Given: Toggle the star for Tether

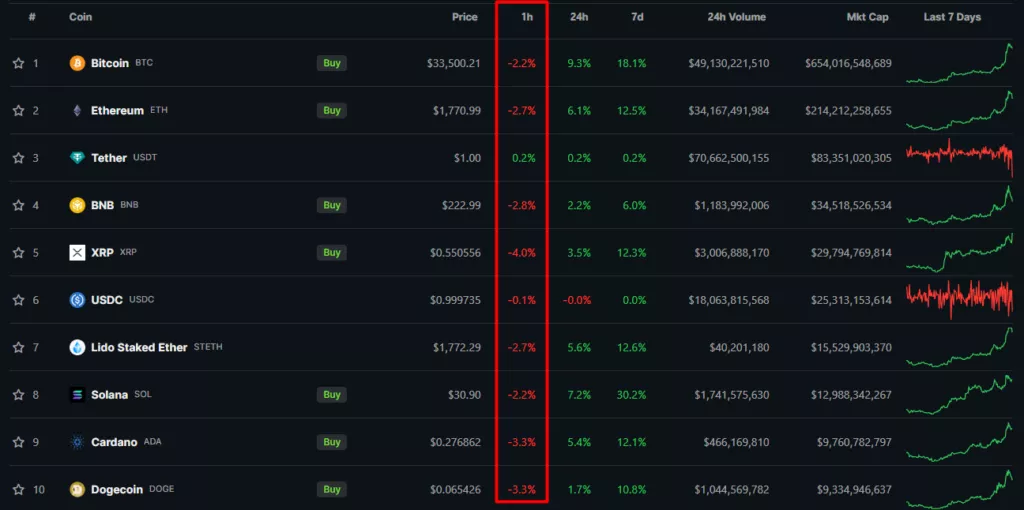Looking at the screenshot, I should (x=18, y=158).
